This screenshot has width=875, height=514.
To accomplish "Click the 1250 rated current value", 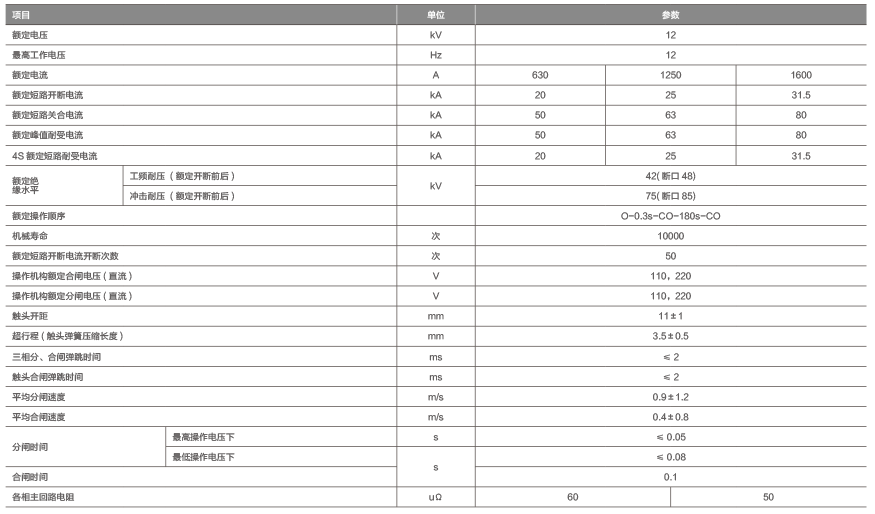I will pos(670,75).
